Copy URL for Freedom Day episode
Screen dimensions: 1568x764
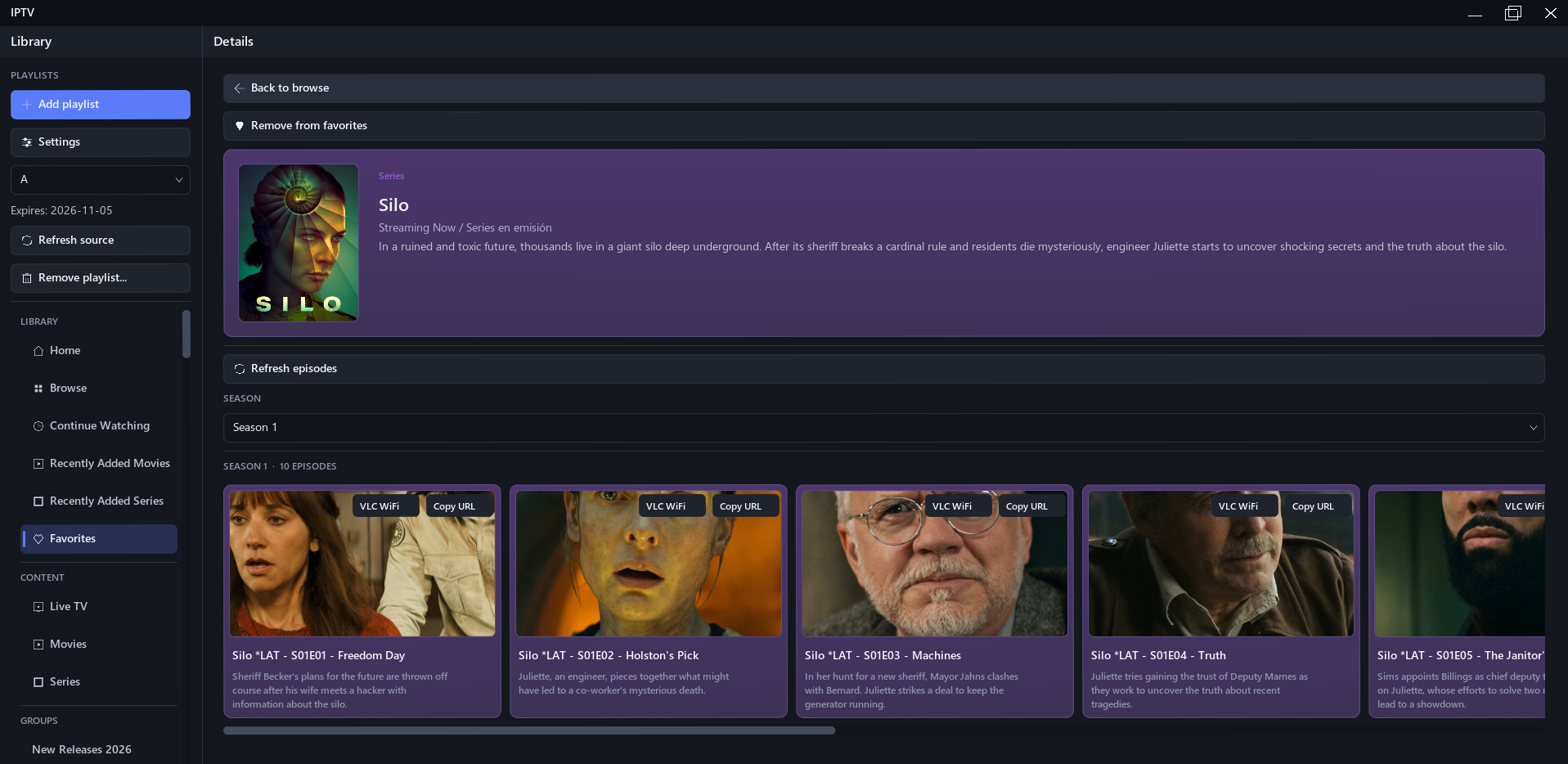[x=461, y=506]
